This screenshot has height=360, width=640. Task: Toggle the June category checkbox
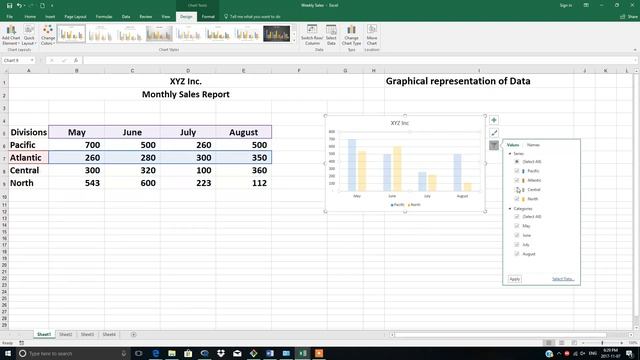[517, 236]
